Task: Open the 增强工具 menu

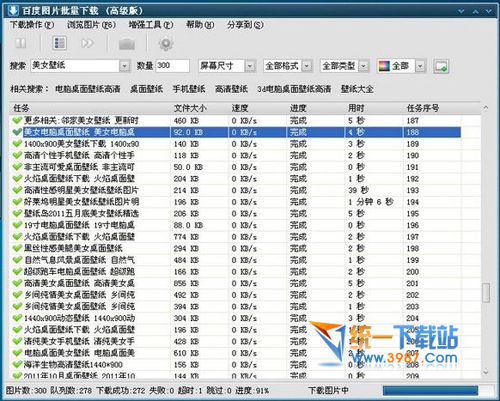Action: [x=151, y=25]
